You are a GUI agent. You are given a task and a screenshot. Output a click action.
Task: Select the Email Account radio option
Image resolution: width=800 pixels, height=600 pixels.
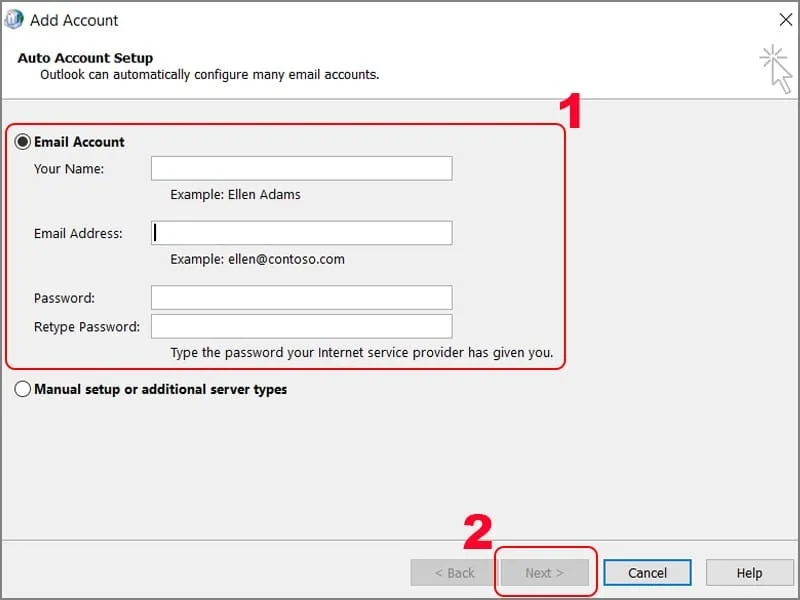tap(23, 142)
